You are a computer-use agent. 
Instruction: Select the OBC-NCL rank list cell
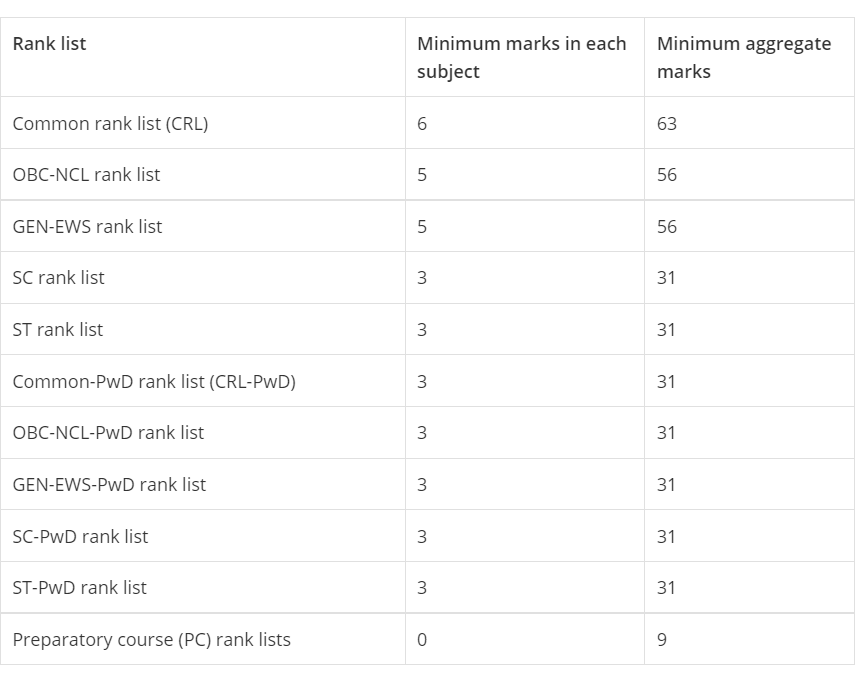click(86, 175)
